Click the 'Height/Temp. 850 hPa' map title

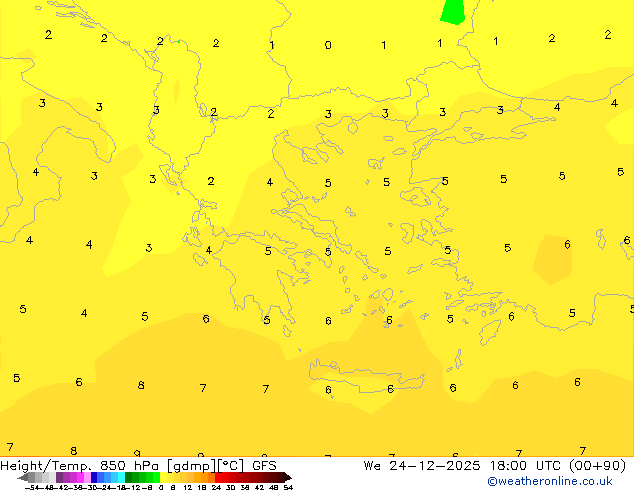coord(81,466)
